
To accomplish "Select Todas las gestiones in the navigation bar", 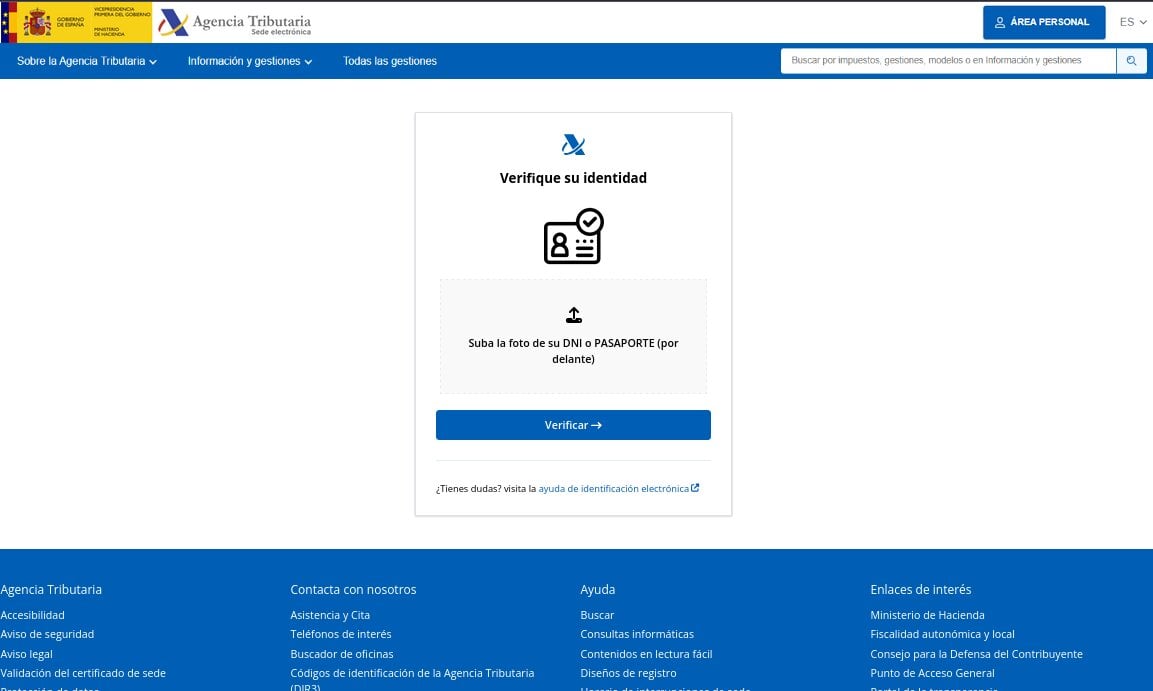I will [389, 61].
